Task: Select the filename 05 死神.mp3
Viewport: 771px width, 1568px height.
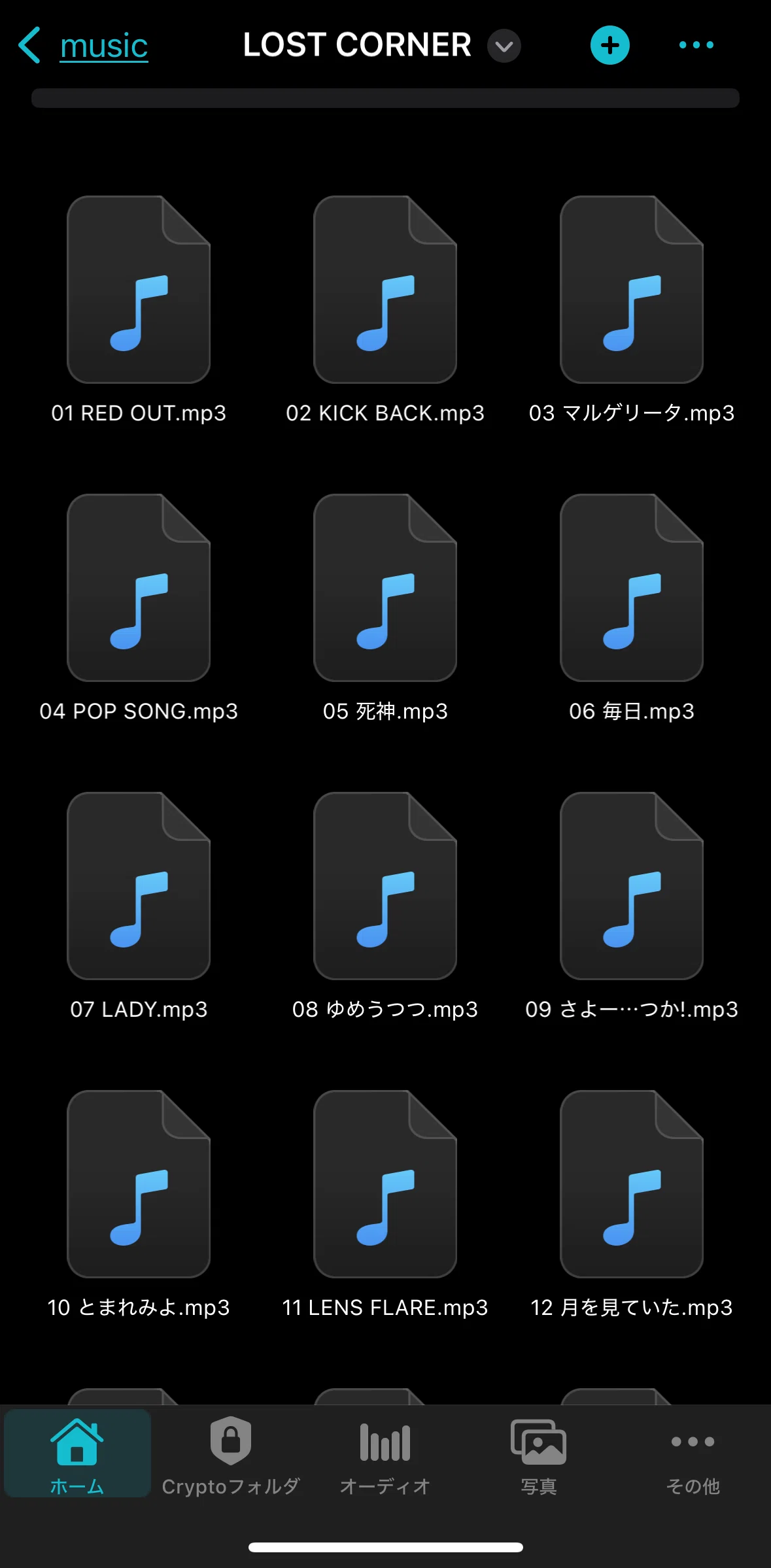Action: click(385, 711)
